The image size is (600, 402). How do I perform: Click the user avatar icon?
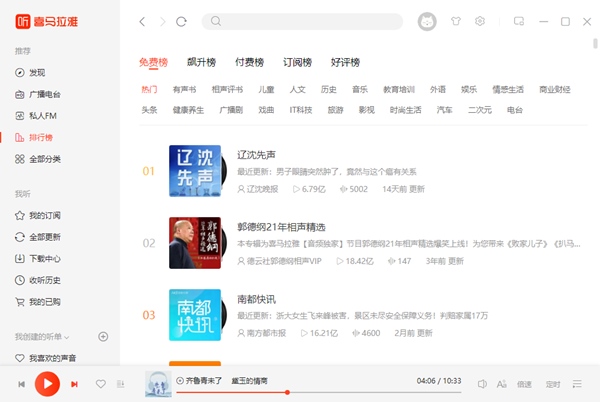pyautogui.click(x=426, y=21)
